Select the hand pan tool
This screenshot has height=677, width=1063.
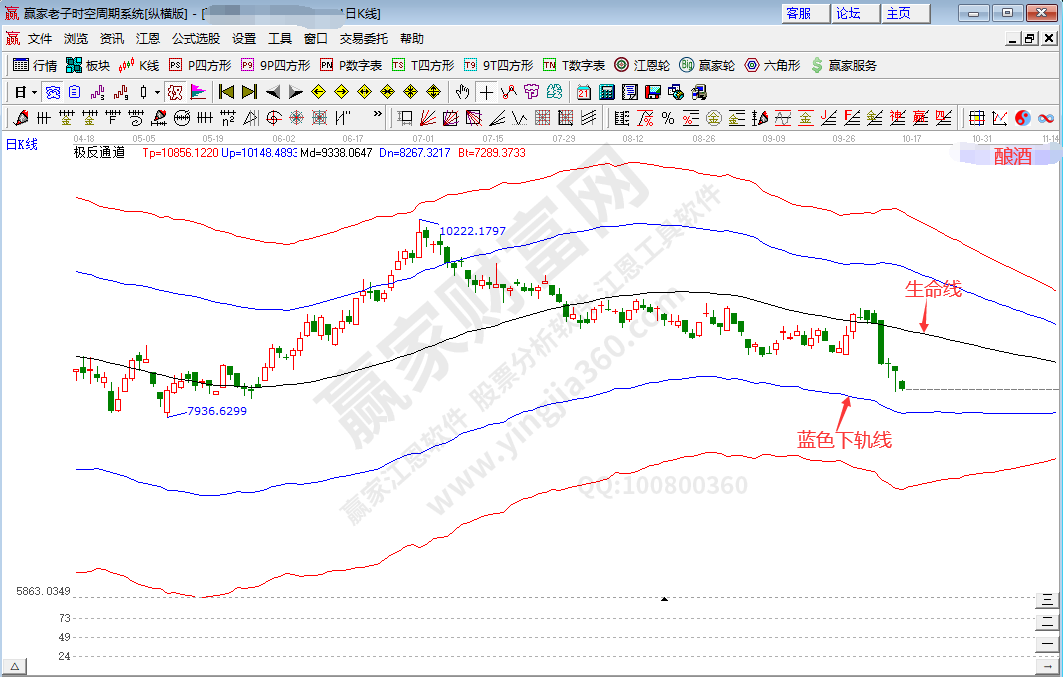coord(462,92)
